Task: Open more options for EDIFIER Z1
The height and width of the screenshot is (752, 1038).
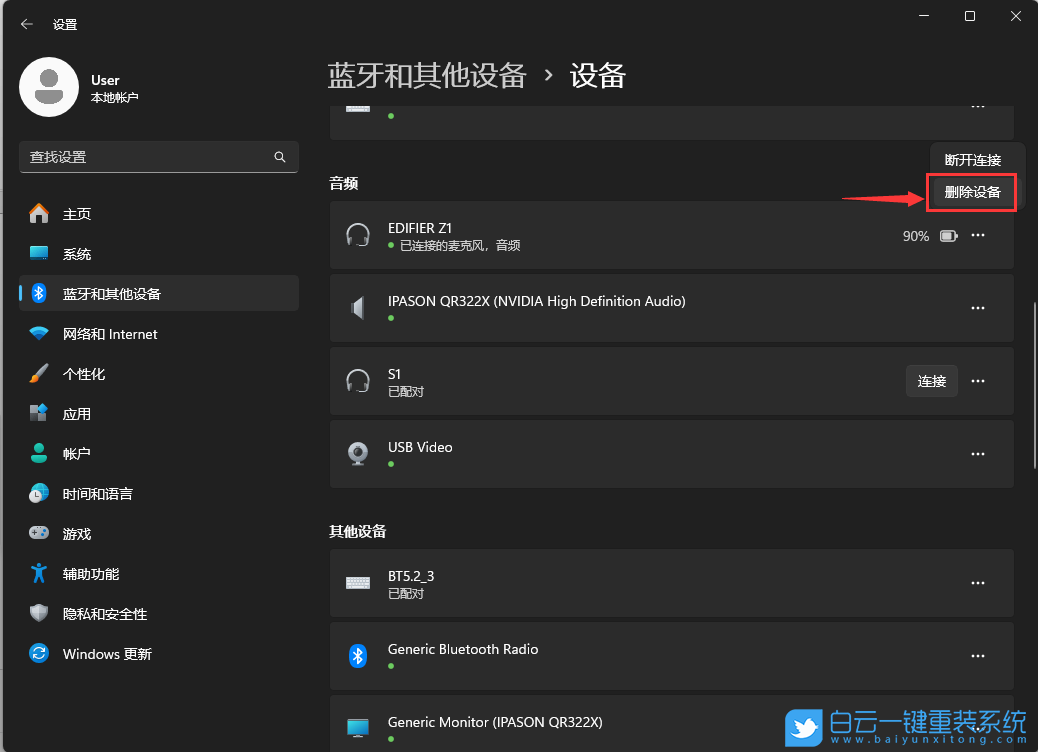Action: (978, 235)
